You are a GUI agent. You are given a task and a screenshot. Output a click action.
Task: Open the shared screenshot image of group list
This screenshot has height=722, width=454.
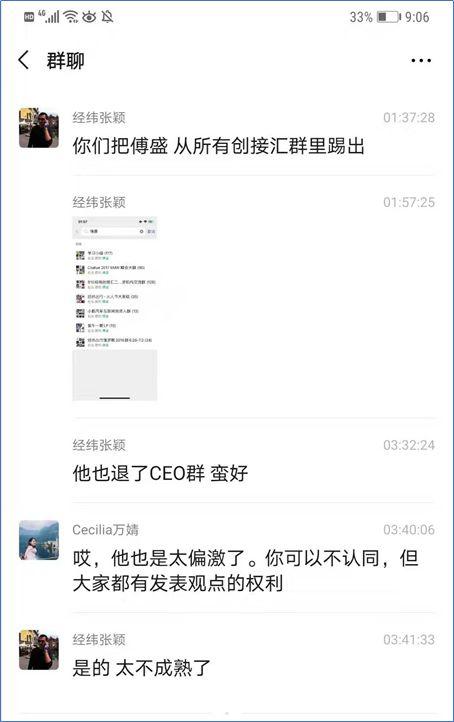pyautogui.click(x=115, y=309)
